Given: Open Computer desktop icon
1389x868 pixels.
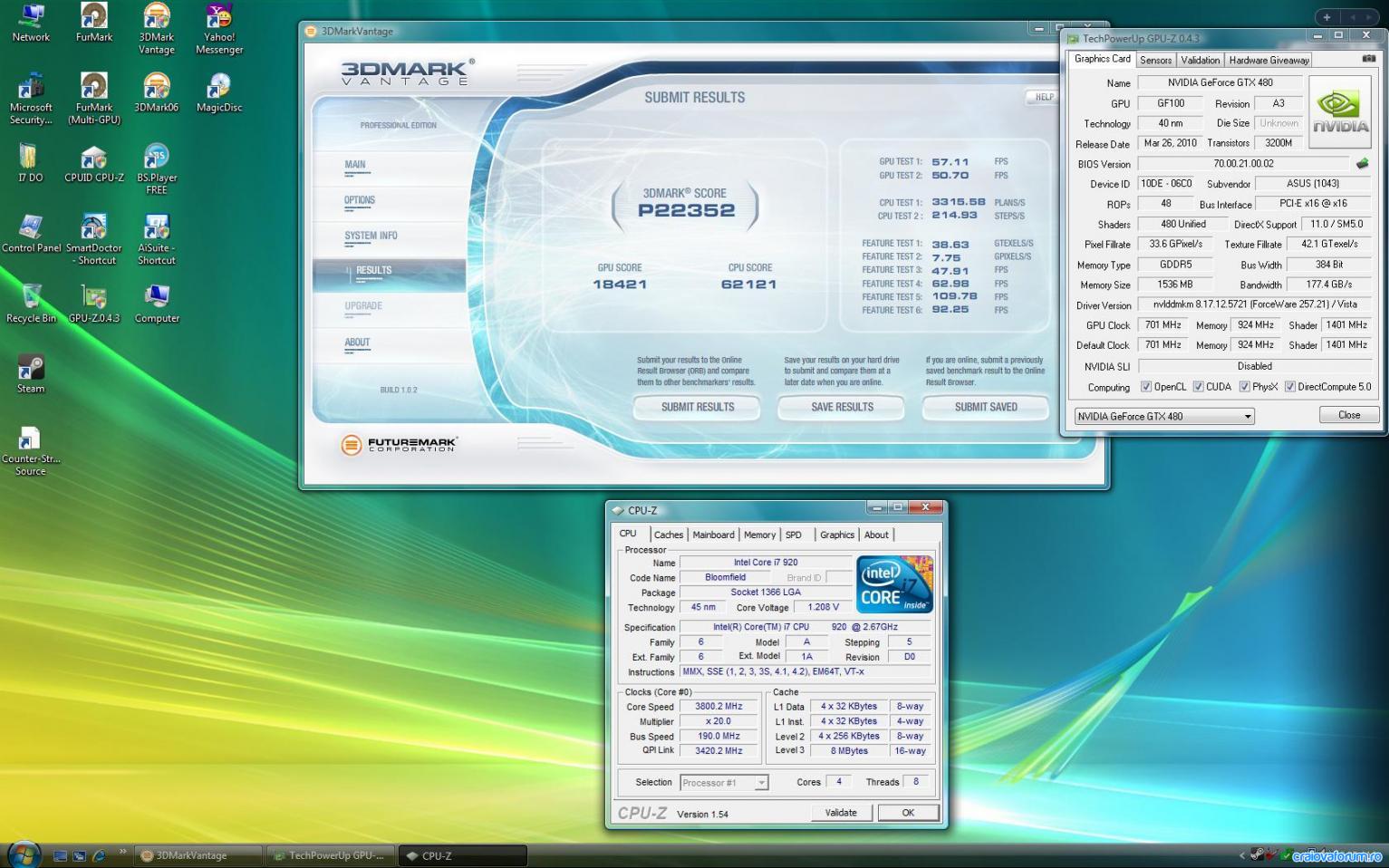Looking at the screenshot, I should 157,304.
